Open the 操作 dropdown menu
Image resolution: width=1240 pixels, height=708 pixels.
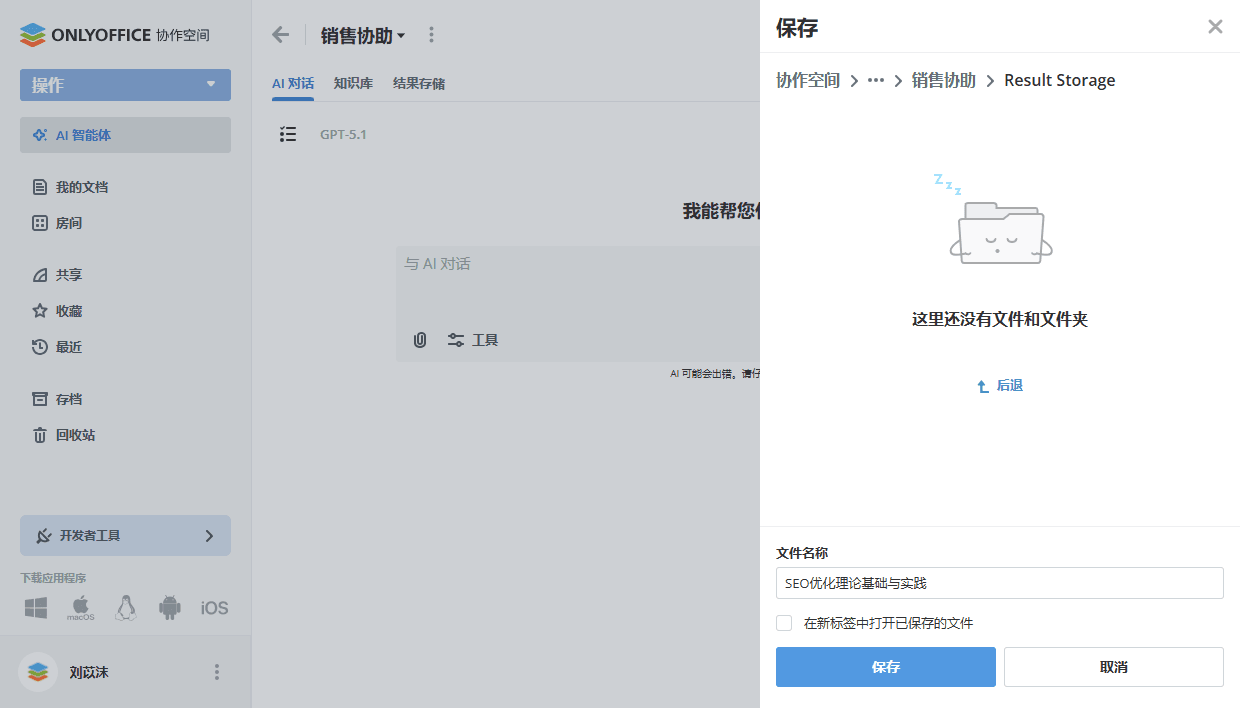click(x=124, y=85)
